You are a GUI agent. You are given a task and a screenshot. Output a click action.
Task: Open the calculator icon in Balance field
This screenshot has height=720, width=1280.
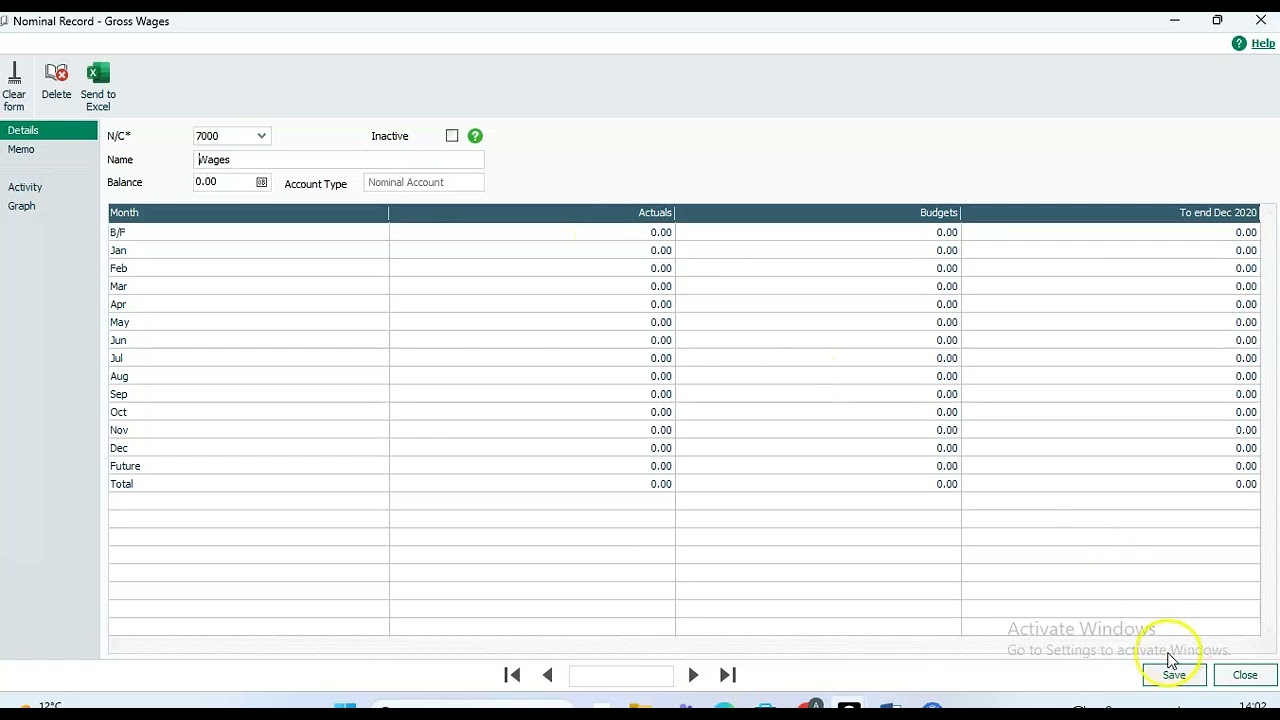(262, 182)
